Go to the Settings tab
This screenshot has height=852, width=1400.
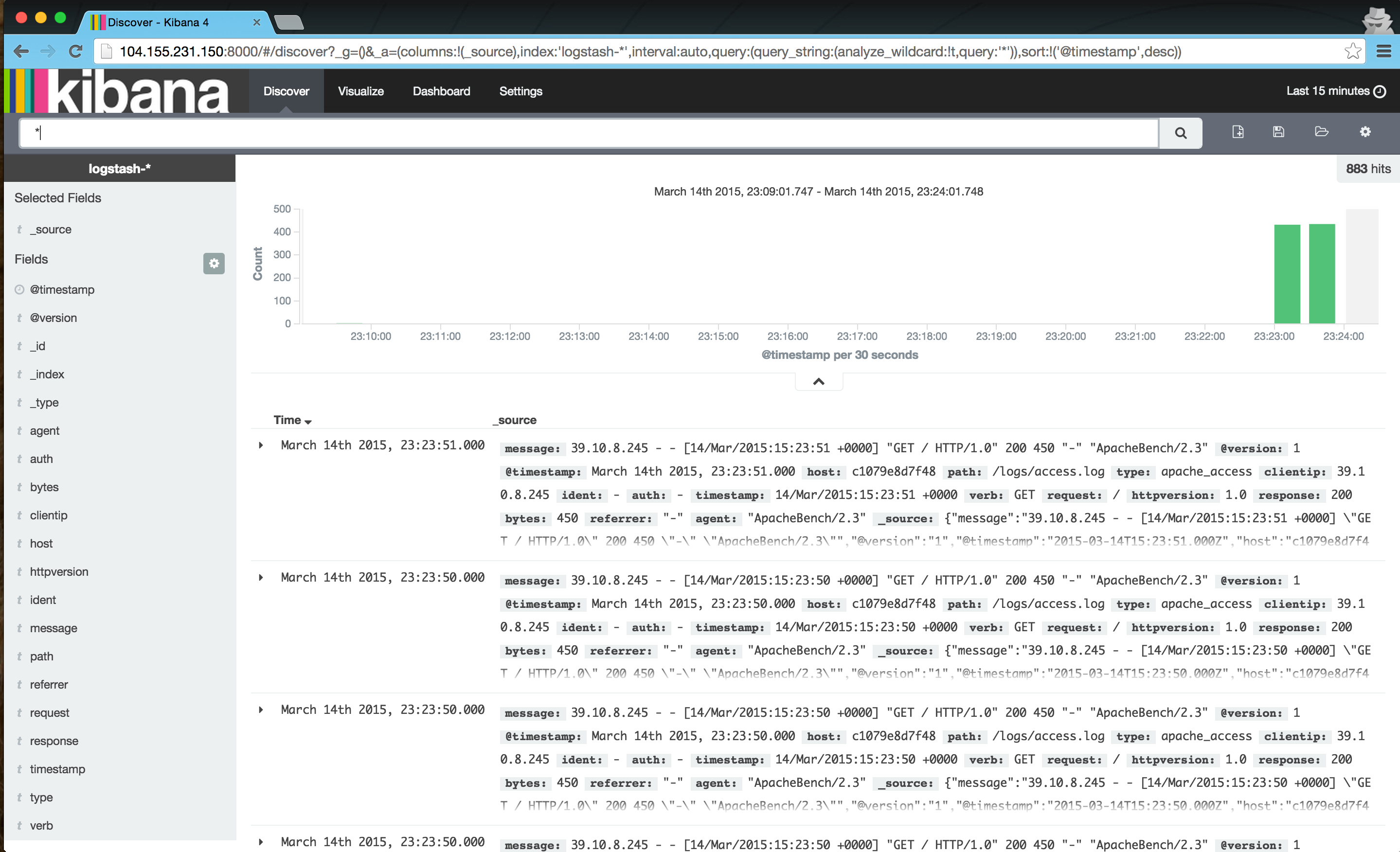click(x=520, y=91)
